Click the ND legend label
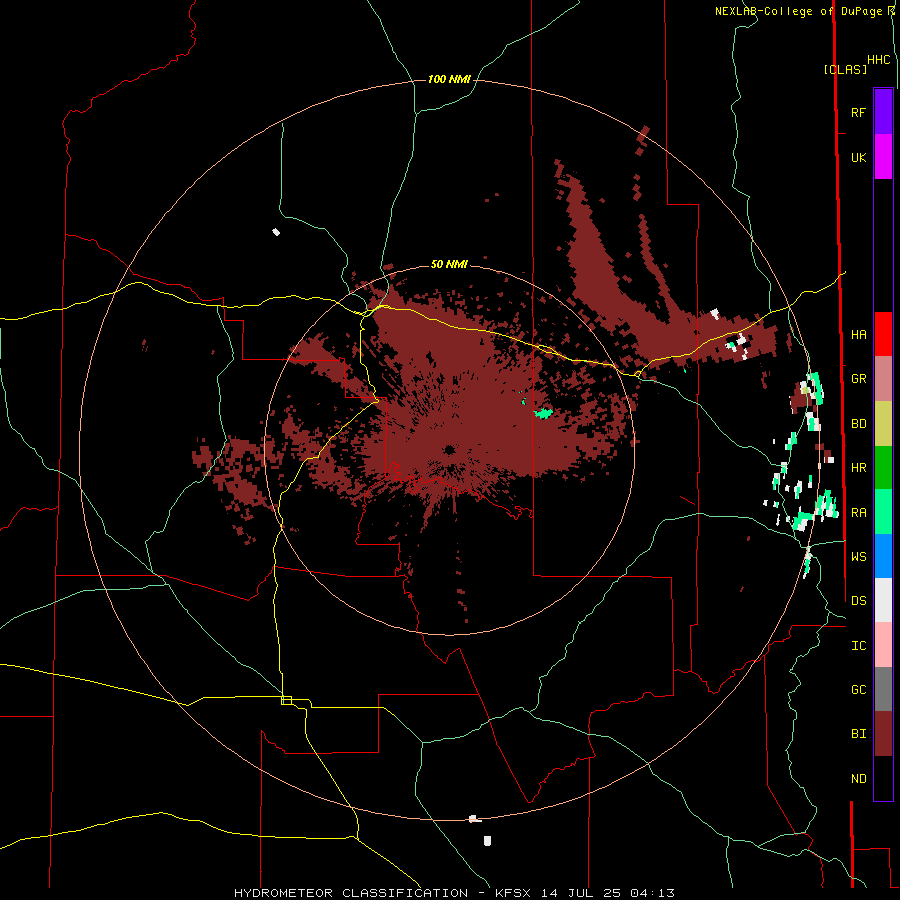 858,779
